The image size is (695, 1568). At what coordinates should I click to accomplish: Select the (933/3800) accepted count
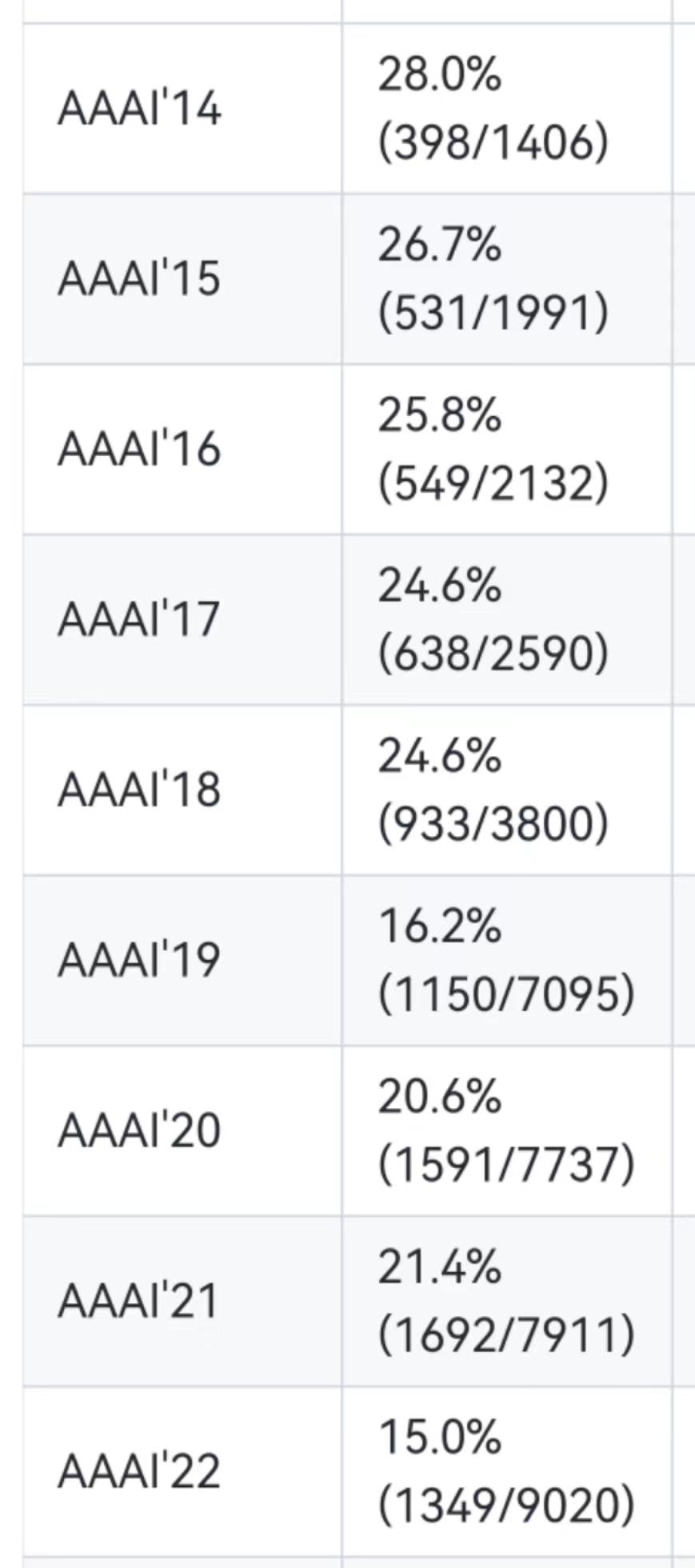point(493,824)
